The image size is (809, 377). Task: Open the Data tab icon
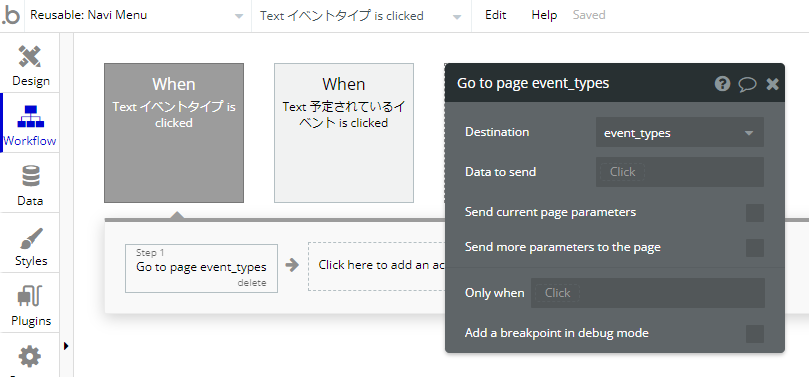(30, 176)
